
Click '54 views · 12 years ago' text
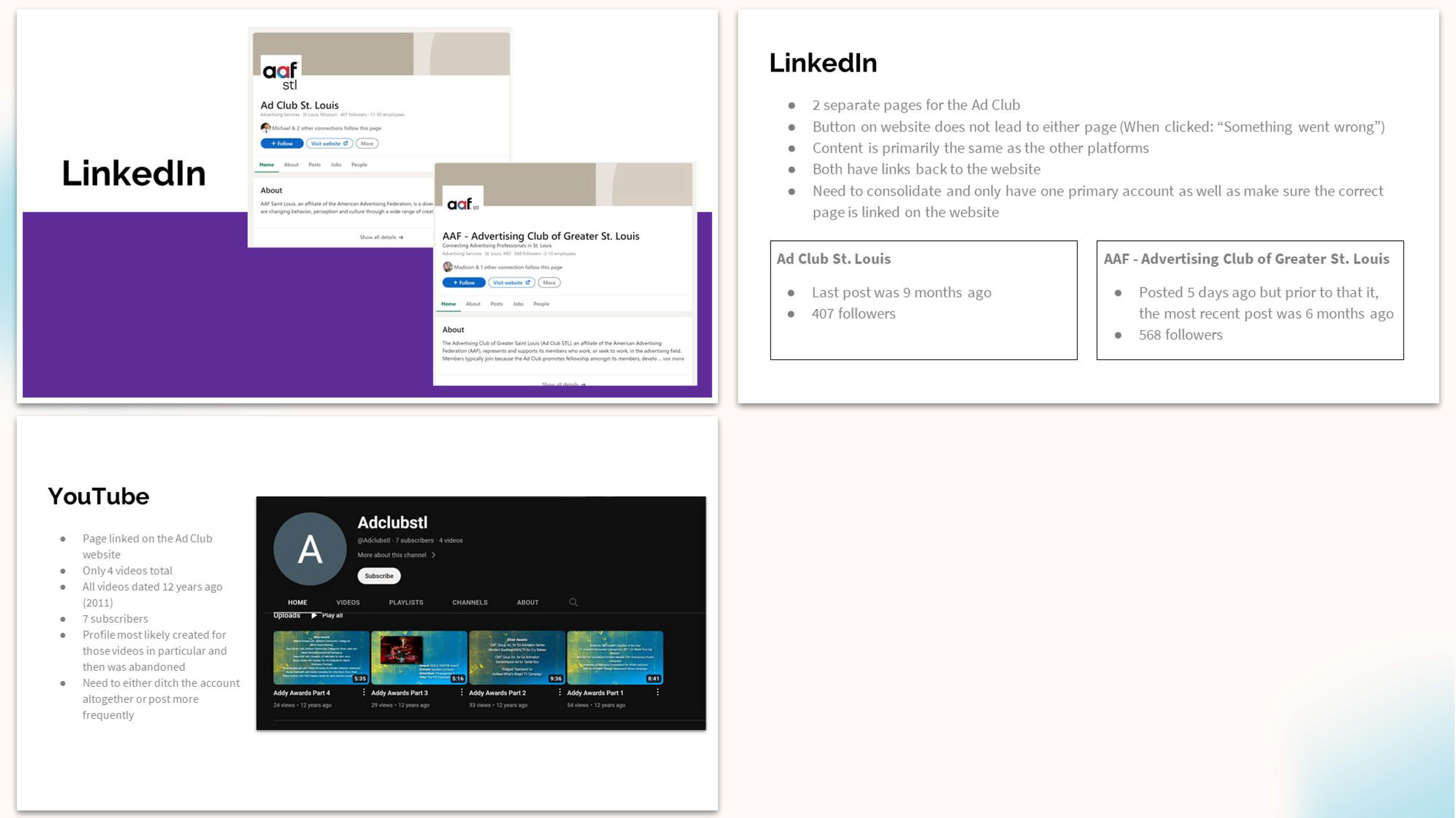point(596,705)
